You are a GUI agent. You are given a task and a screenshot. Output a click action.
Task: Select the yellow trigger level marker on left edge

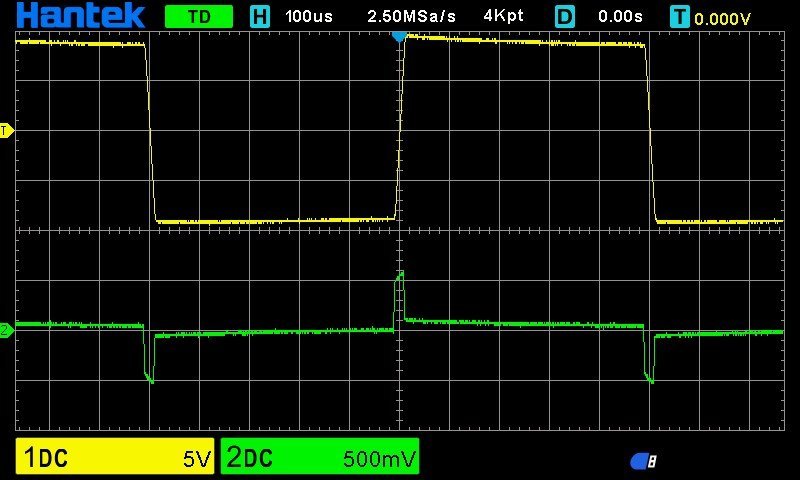click(x=6, y=130)
